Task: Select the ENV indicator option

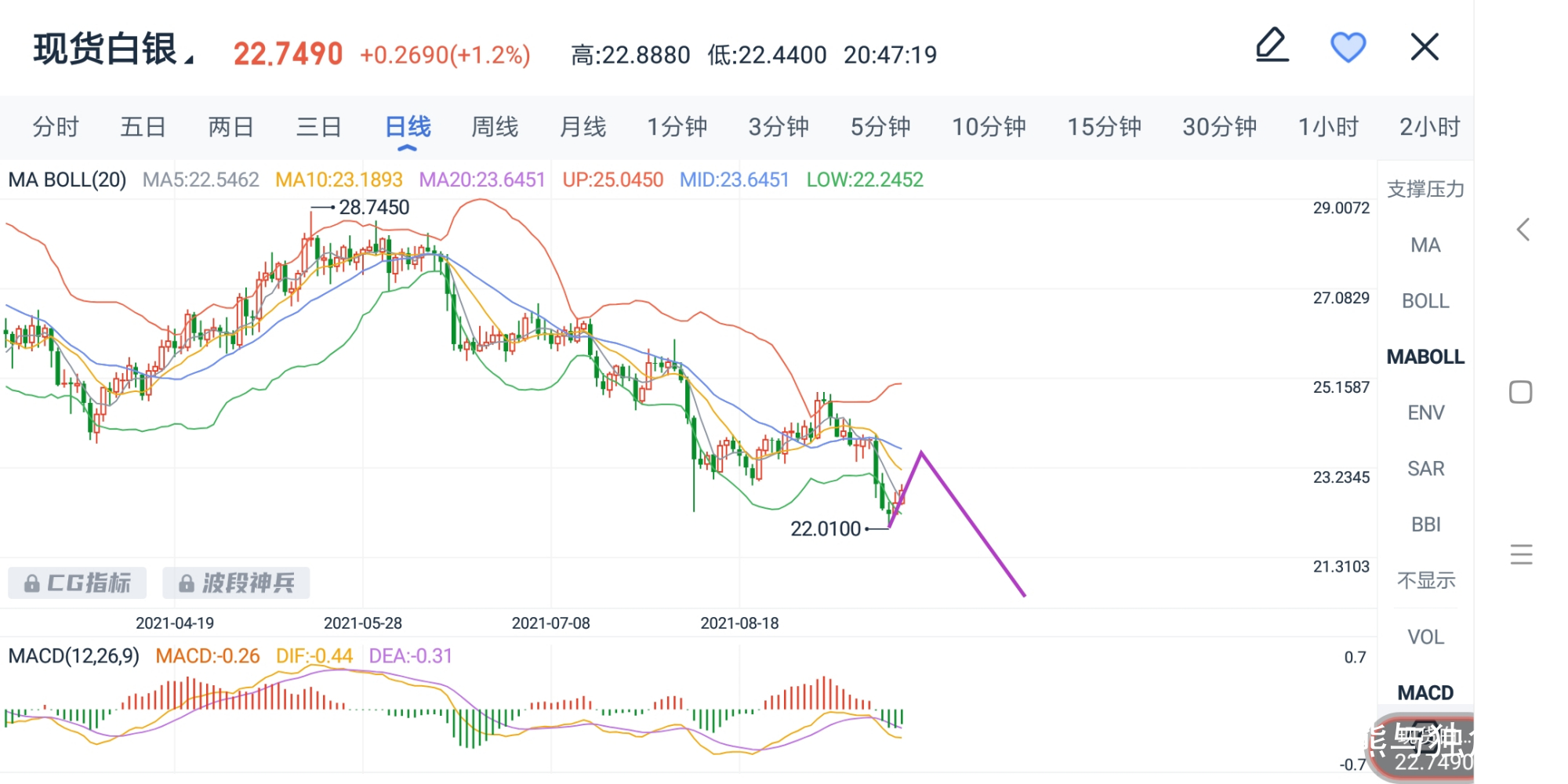Action: coord(1425,412)
